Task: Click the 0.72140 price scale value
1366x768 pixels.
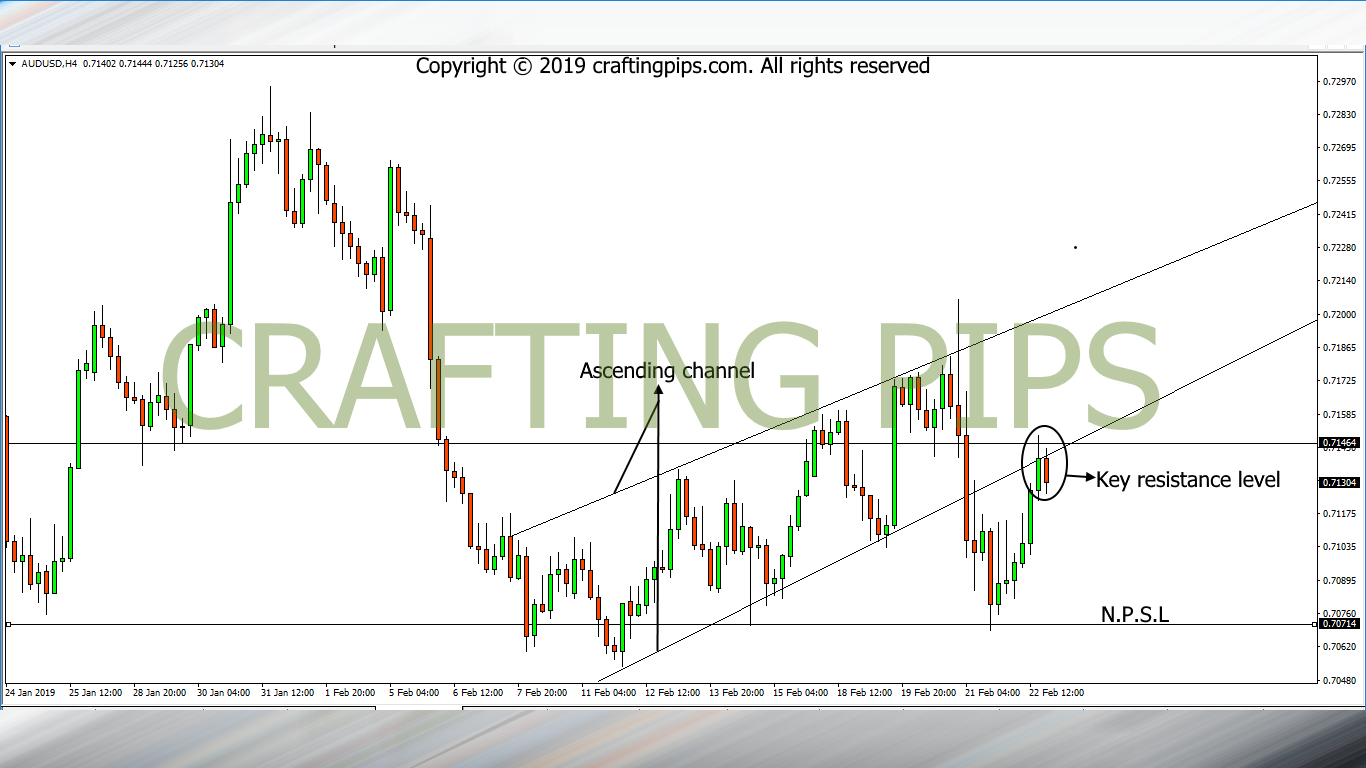Action: 1339,281
